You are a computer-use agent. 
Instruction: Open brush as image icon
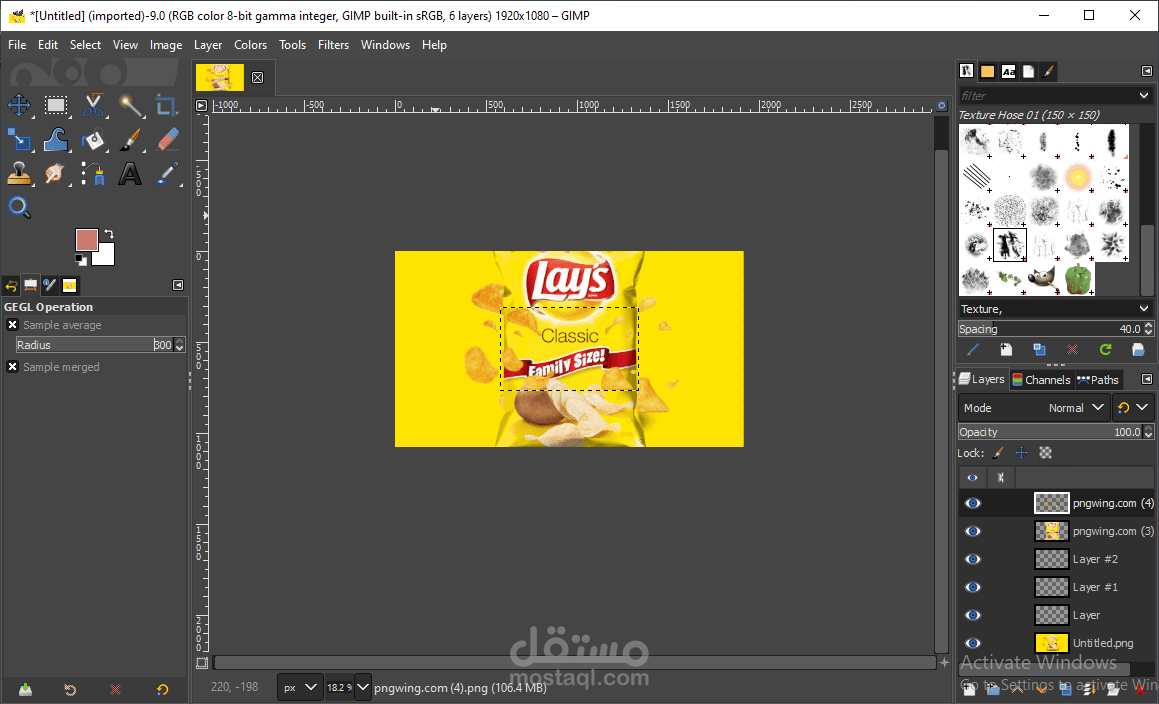click(x=1138, y=349)
